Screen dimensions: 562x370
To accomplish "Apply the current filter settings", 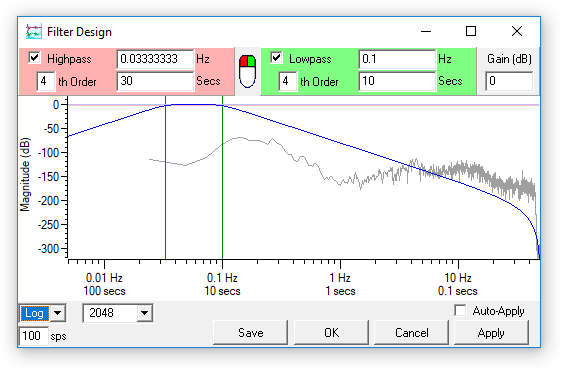I will pos(491,333).
